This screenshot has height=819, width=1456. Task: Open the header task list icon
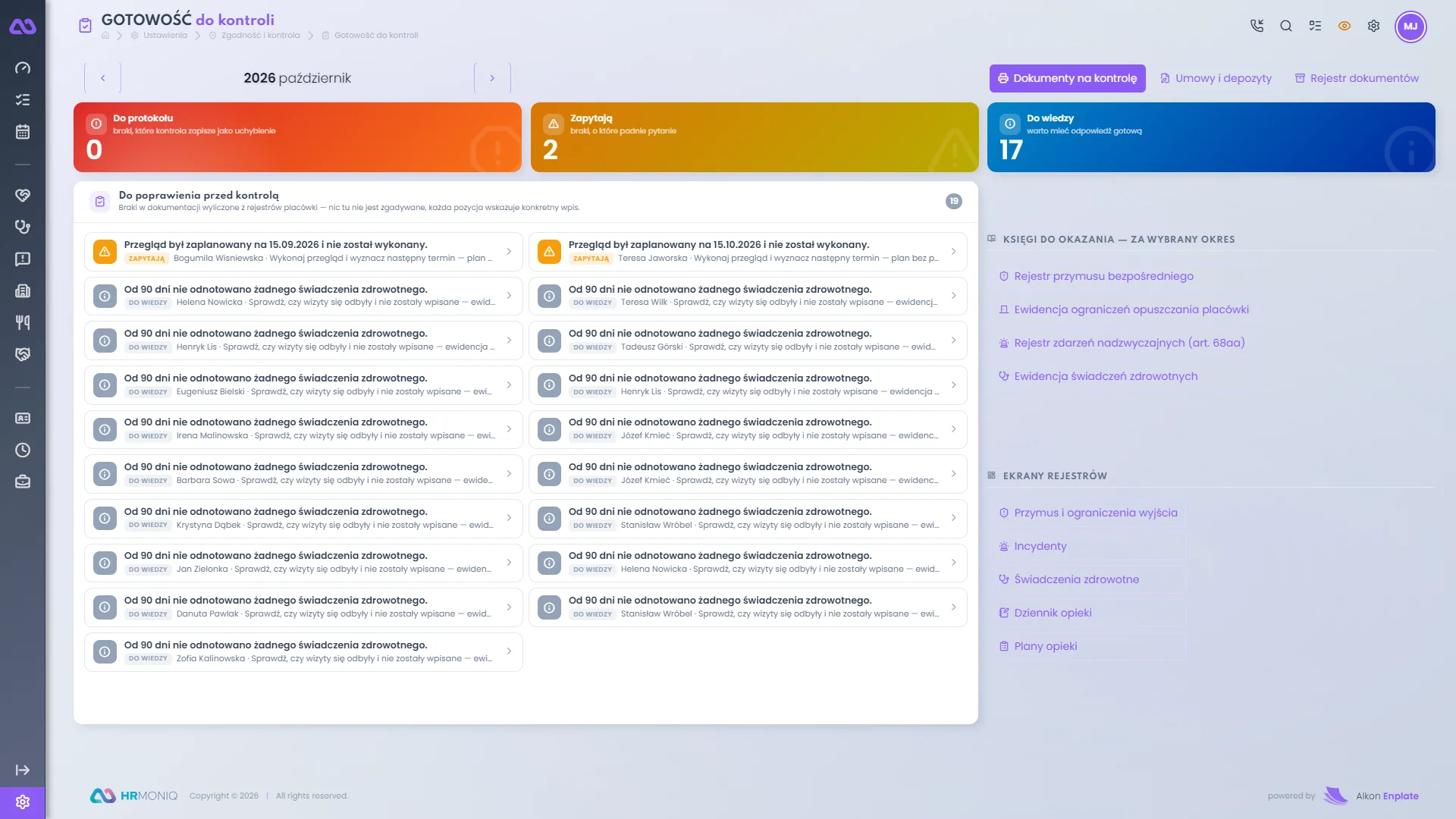(1315, 26)
